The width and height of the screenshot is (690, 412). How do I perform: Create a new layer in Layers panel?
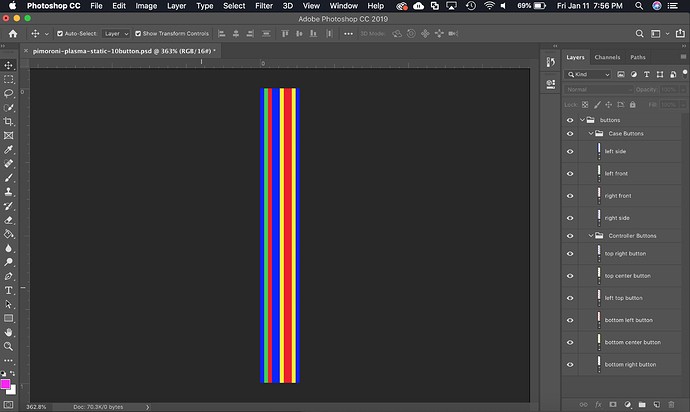[657, 404]
